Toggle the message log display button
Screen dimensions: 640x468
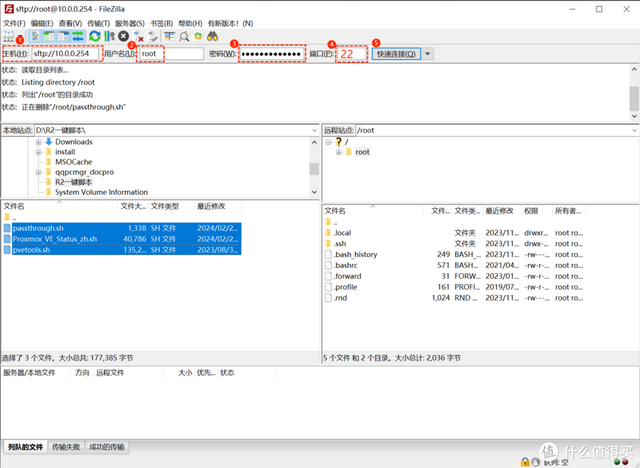(35, 36)
